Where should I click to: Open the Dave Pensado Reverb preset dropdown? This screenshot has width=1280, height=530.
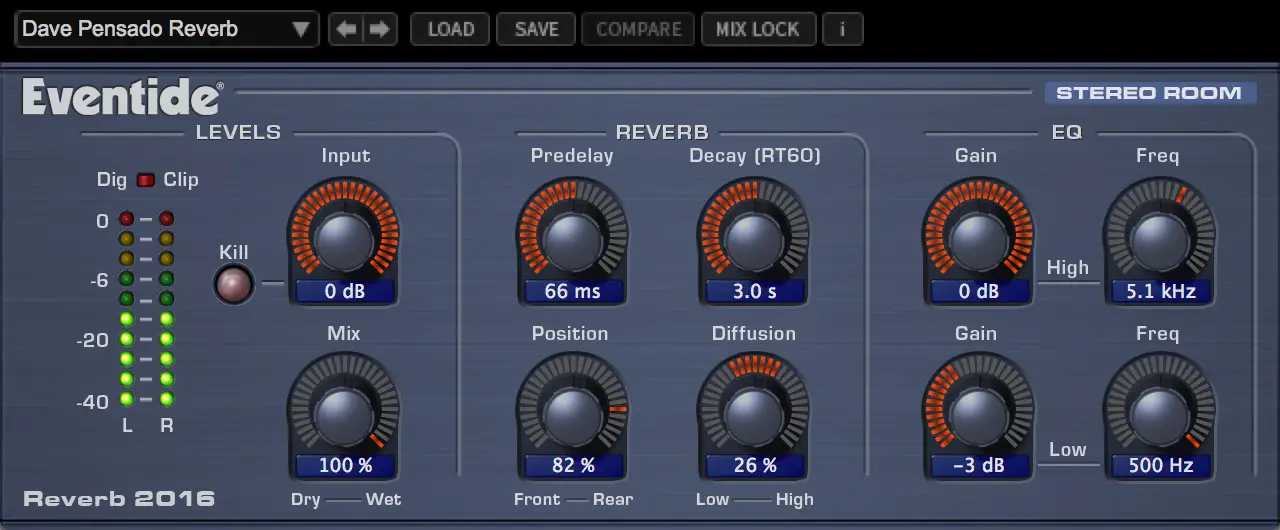[x=167, y=29]
